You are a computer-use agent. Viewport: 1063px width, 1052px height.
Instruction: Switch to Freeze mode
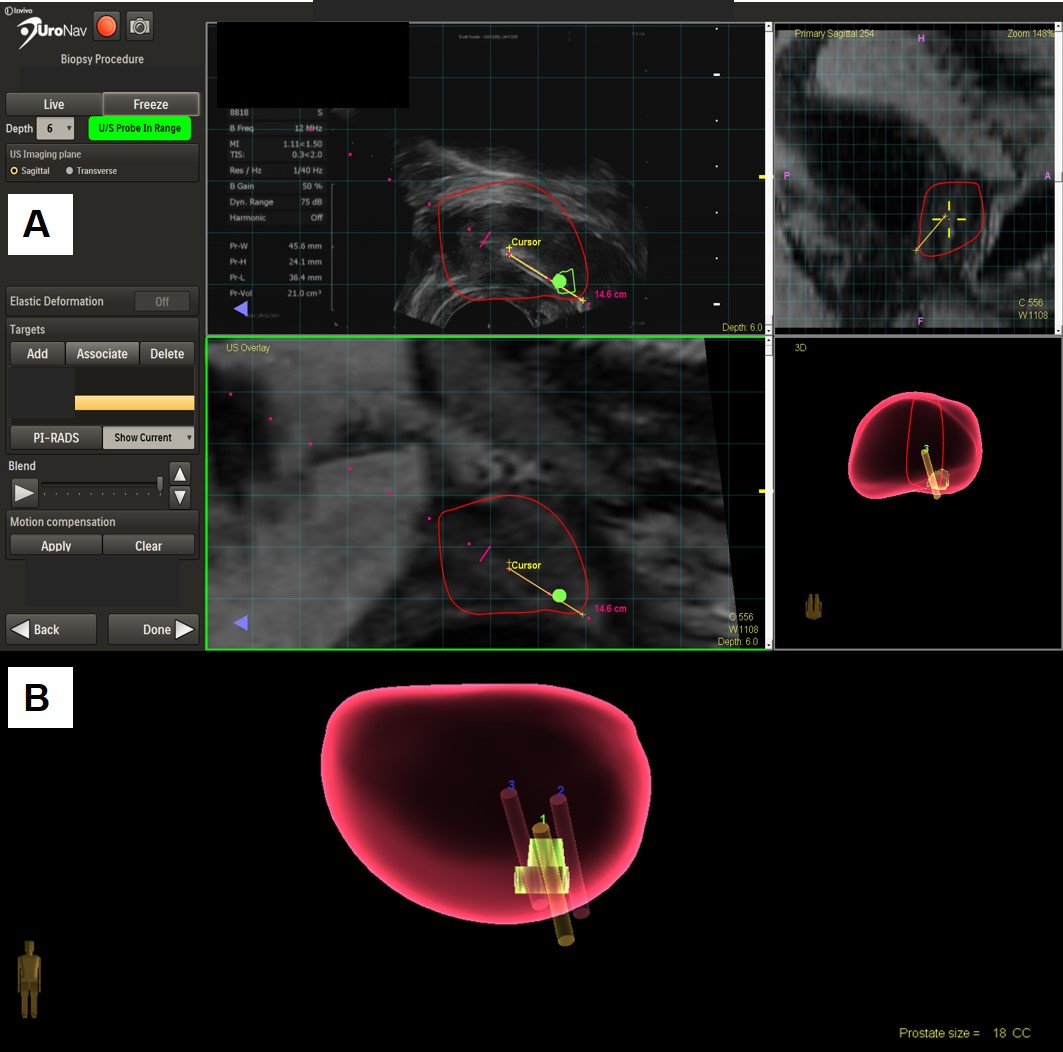[x=151, y=104]
